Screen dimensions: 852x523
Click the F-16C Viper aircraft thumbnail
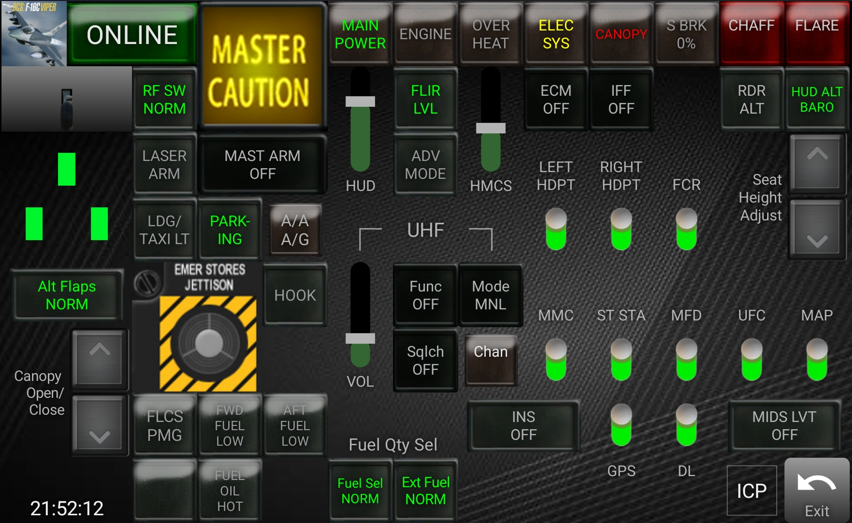point(34,34)
